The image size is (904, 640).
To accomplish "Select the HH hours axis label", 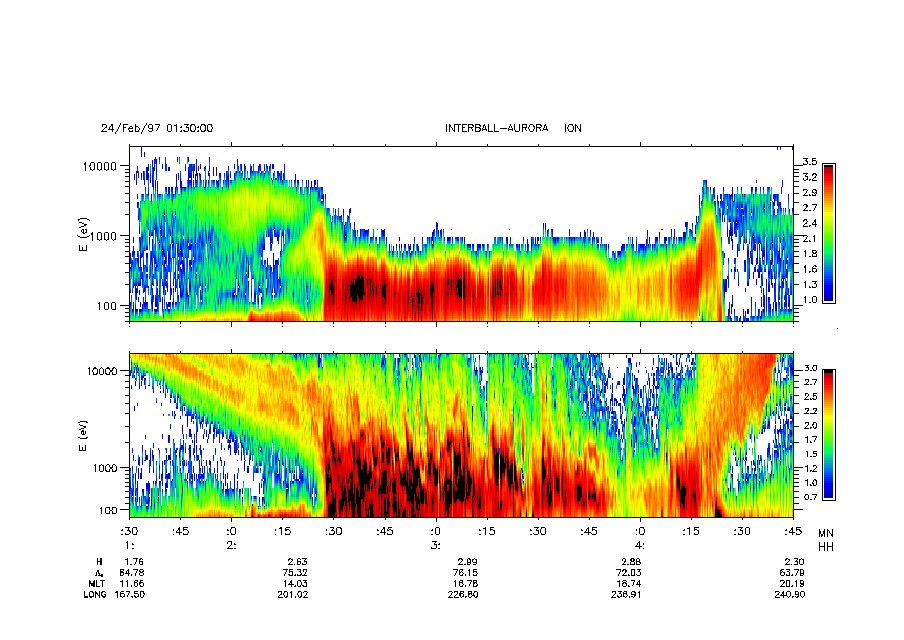I will [825, 546].
